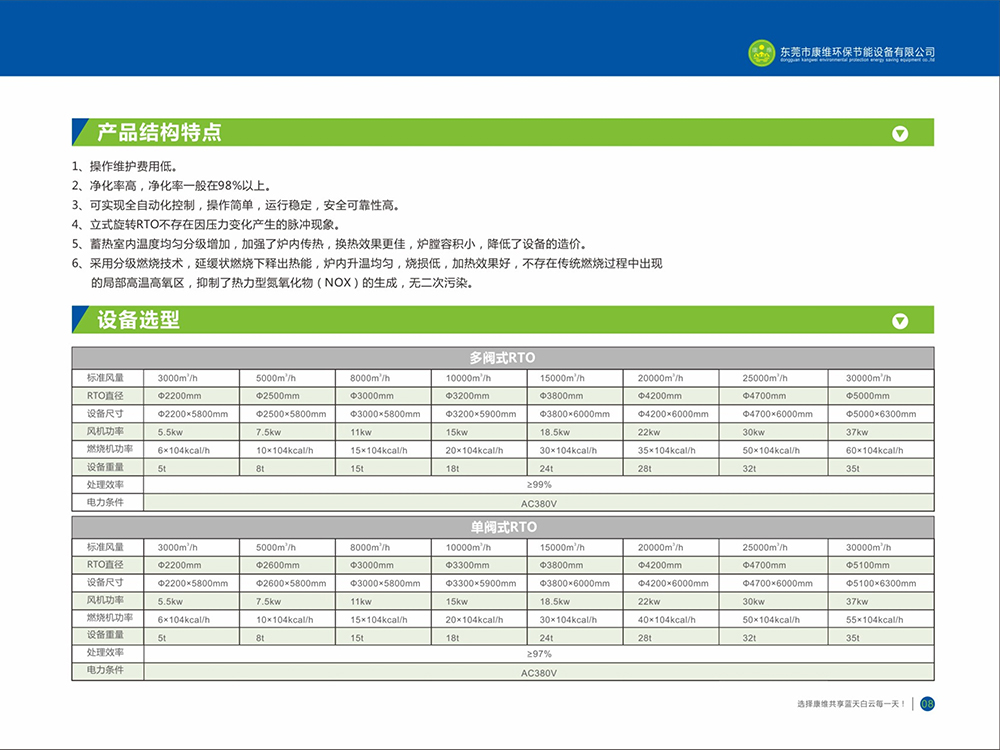
Task: Click the page number 08 badge
Action: point(927,704)
